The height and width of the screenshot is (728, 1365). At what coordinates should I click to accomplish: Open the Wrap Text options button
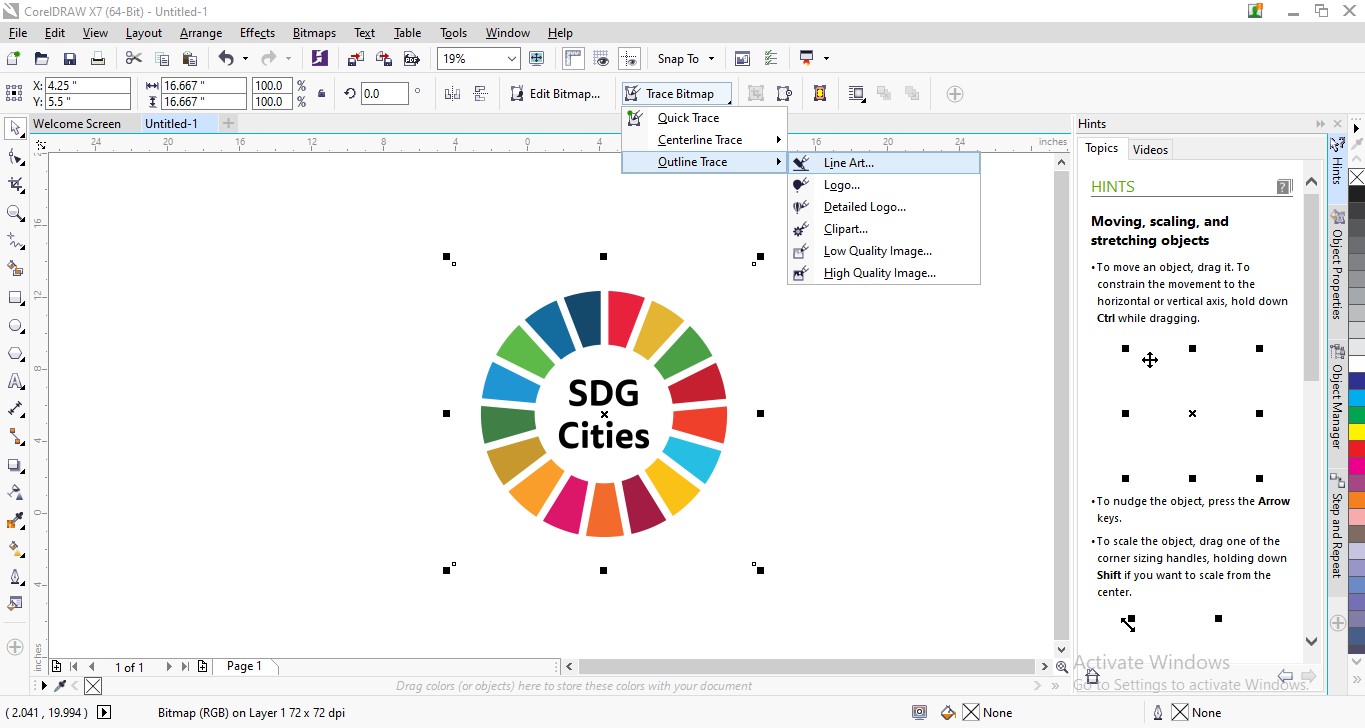click(x=857, y=94)
